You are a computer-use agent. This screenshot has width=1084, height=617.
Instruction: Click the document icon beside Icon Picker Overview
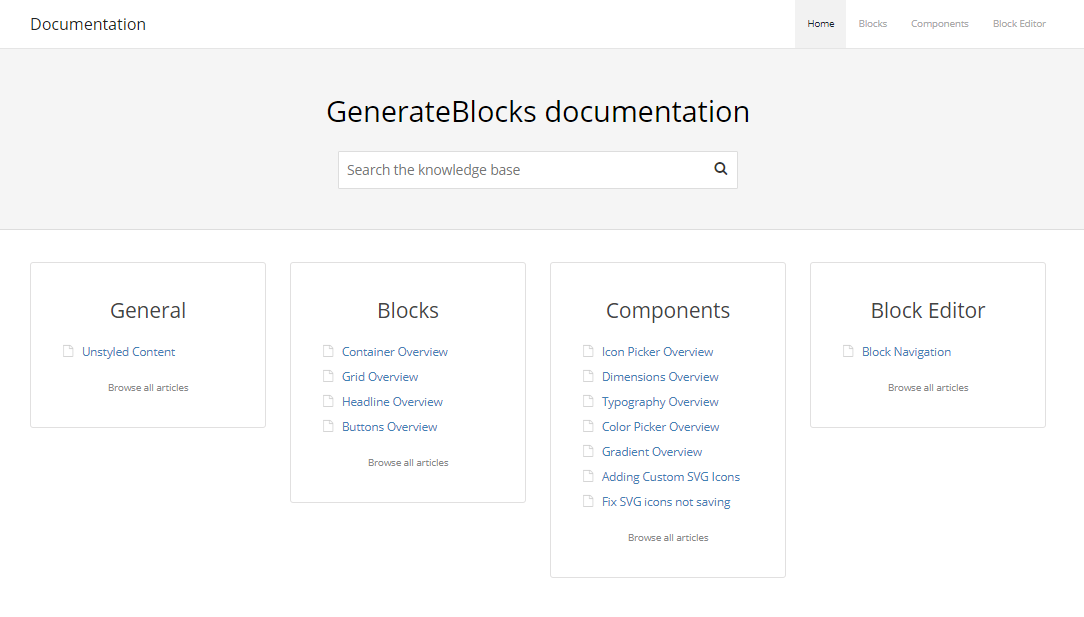pyautogui.click(x=586, y=351)
